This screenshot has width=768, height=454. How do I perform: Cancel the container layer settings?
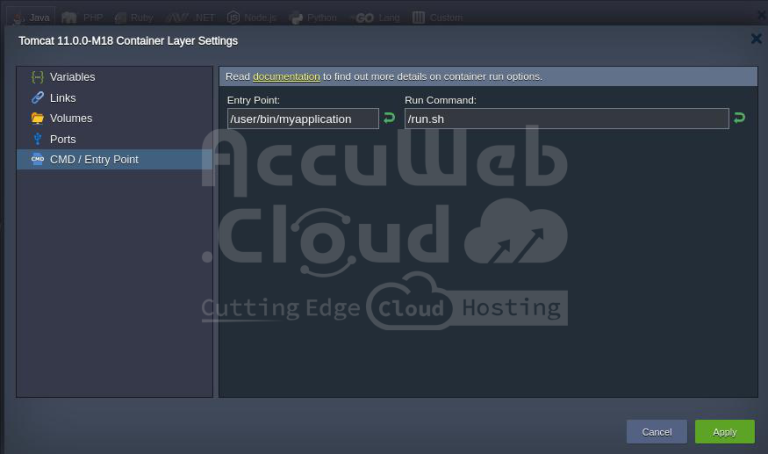pyautogui.click(x=656, y=431)
